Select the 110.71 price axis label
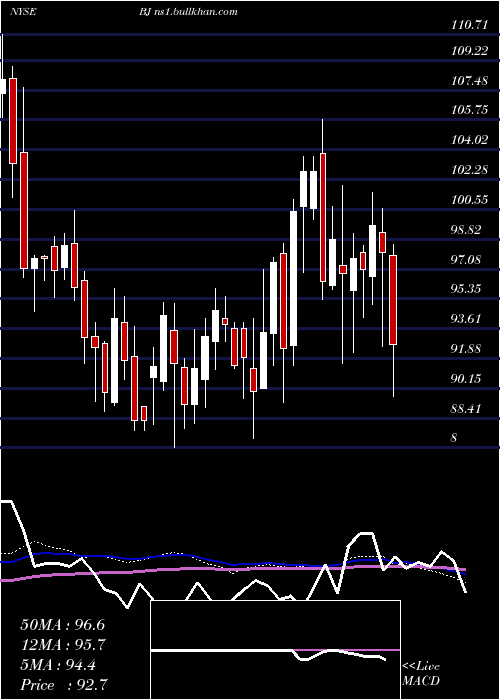 (x=469, y=25)
